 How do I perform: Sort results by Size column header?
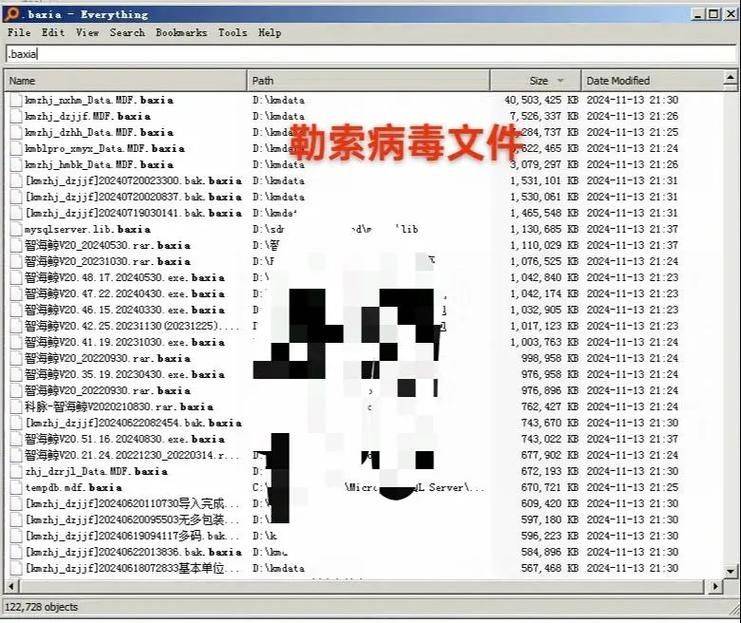click(535, 80)
